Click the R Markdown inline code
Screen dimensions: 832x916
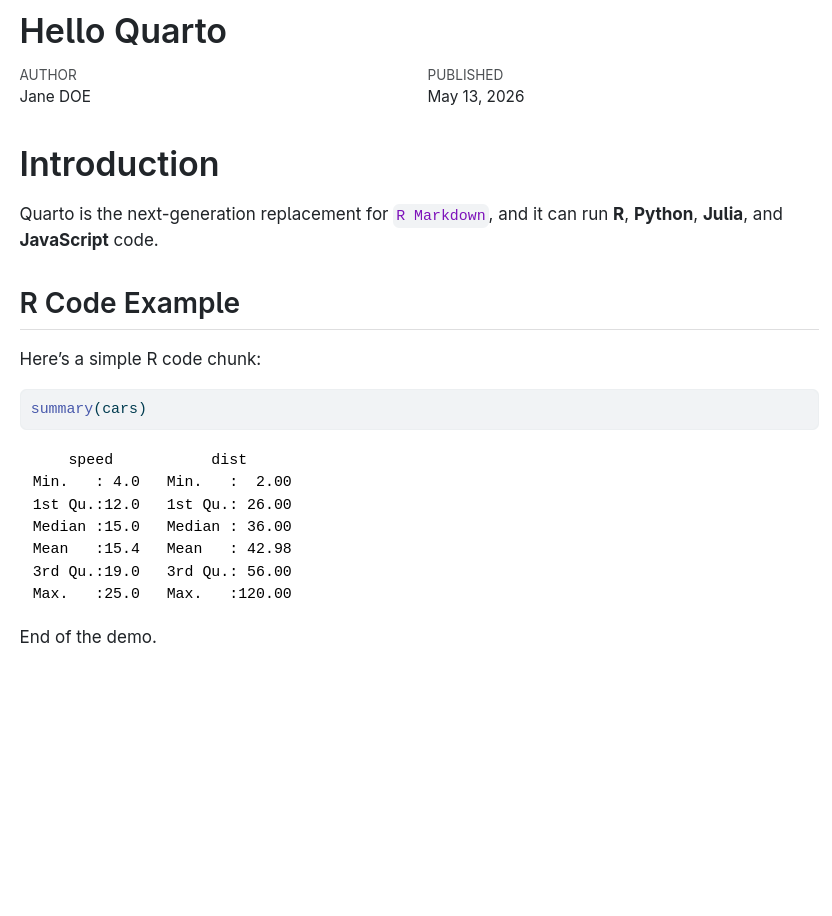[x=441, y=216]
